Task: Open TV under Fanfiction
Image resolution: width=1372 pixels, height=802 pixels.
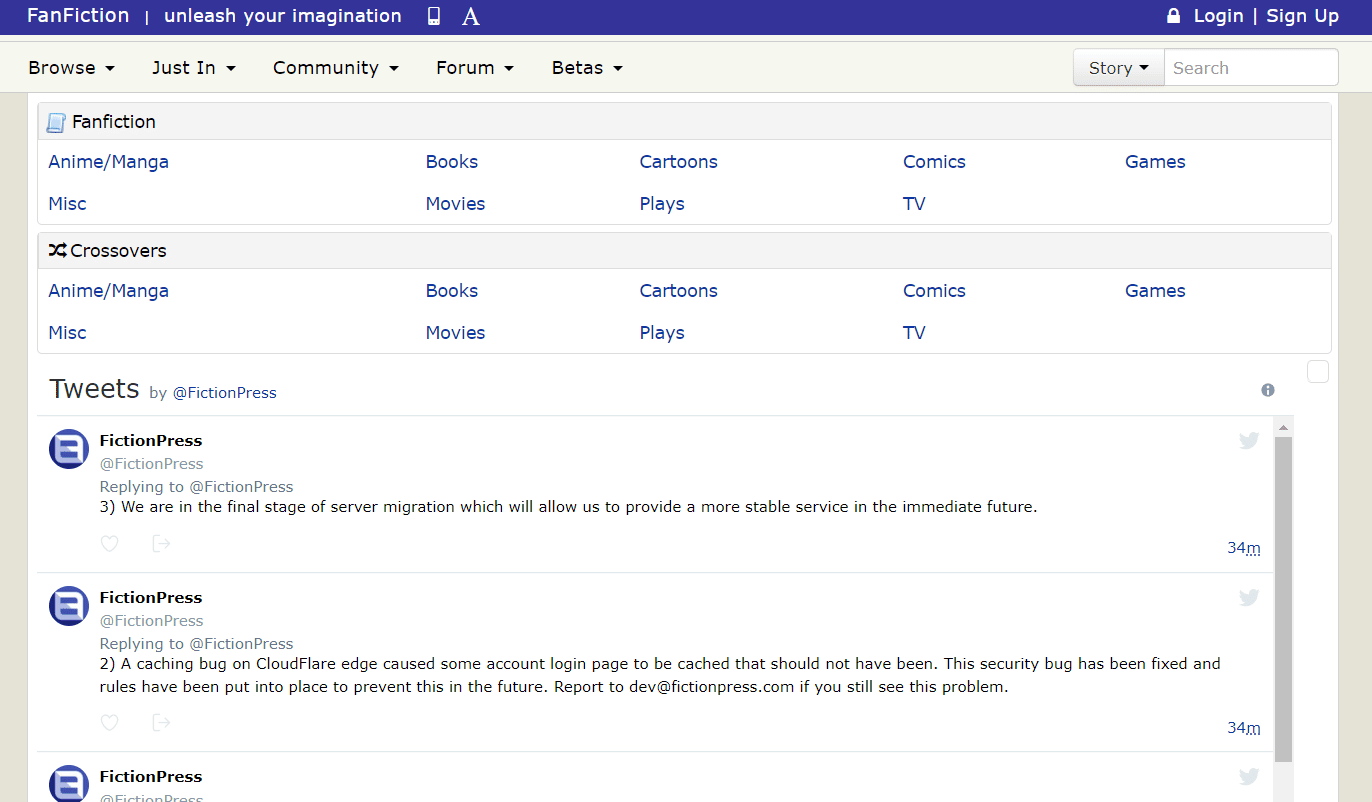Action: pos(914,204)
